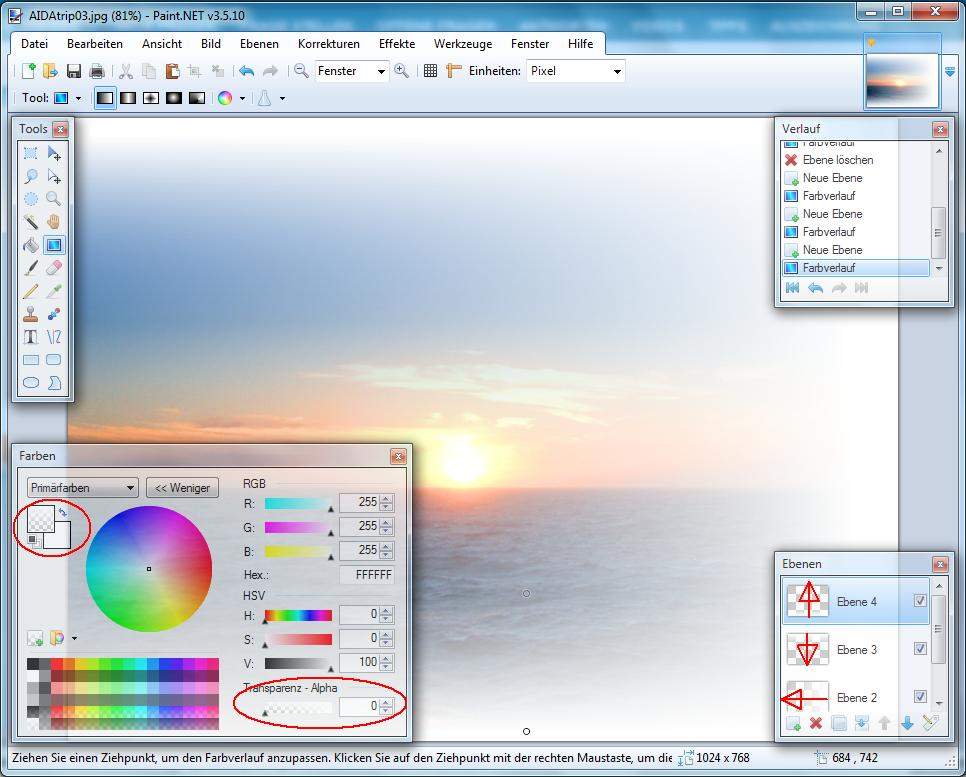The width and height of the screenshot is (966, 777).
Task: Delete layer using red X icon
Action: click(x=816, y=723)
